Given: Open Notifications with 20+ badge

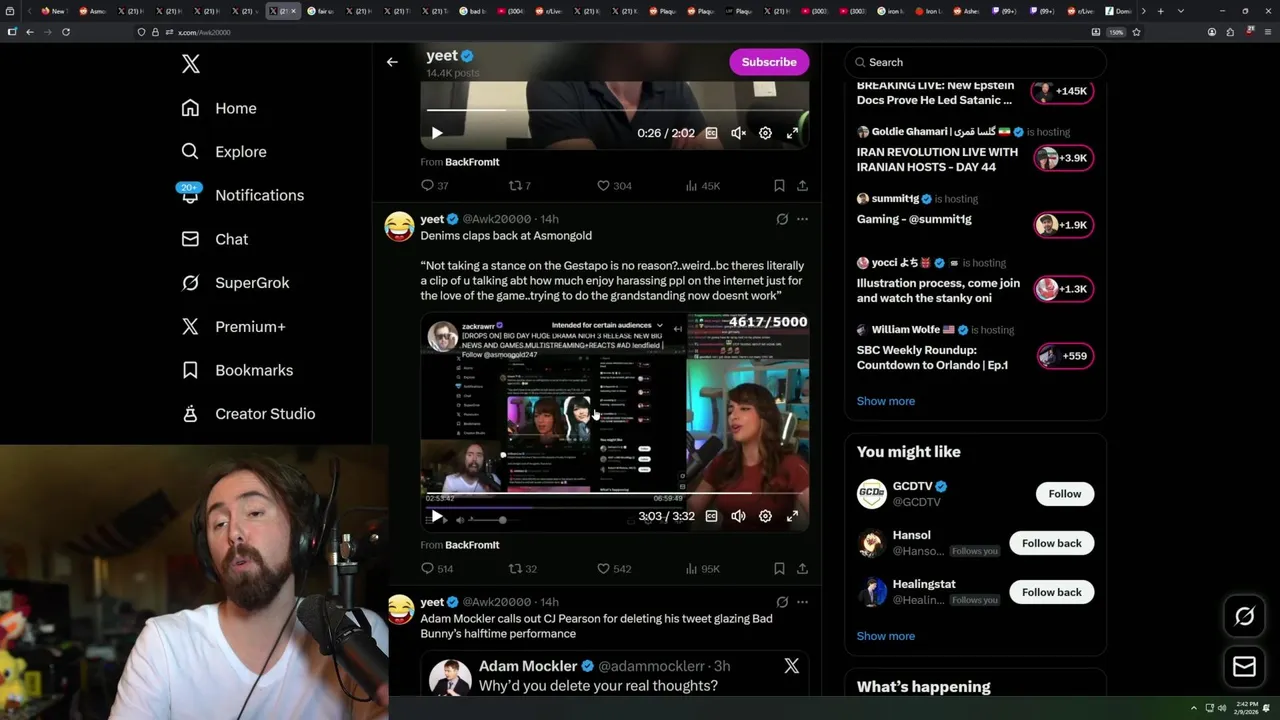Looking at the screenshot, I should tap(241, 195).
